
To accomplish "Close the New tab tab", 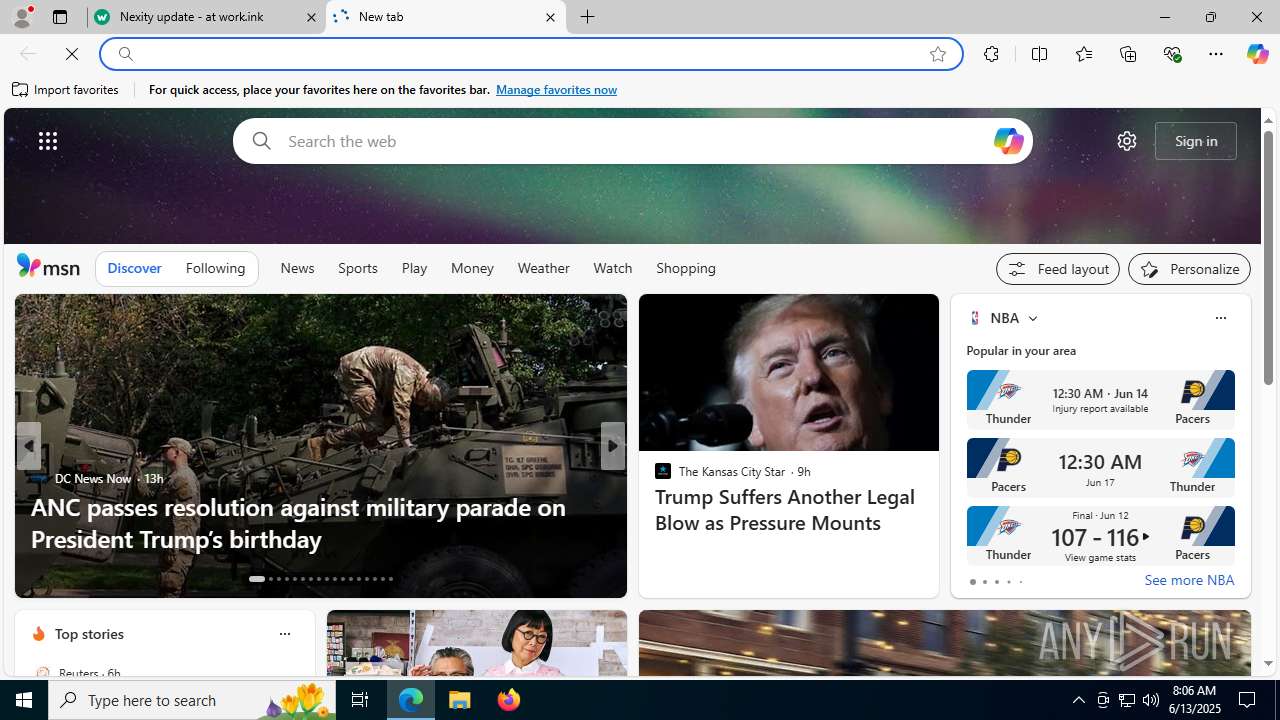I will 550,17.
